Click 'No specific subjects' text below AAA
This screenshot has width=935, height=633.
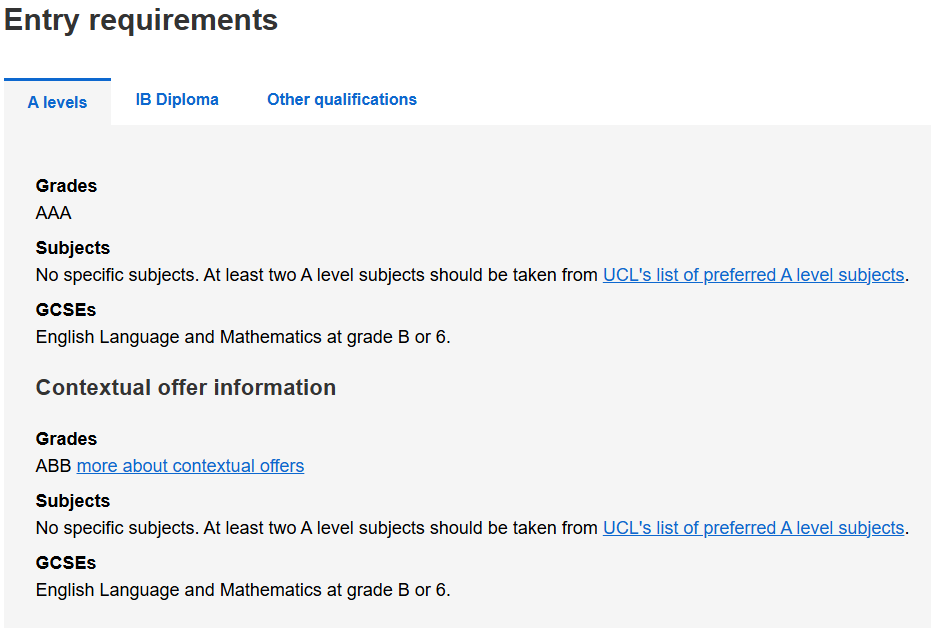[117, 275]
